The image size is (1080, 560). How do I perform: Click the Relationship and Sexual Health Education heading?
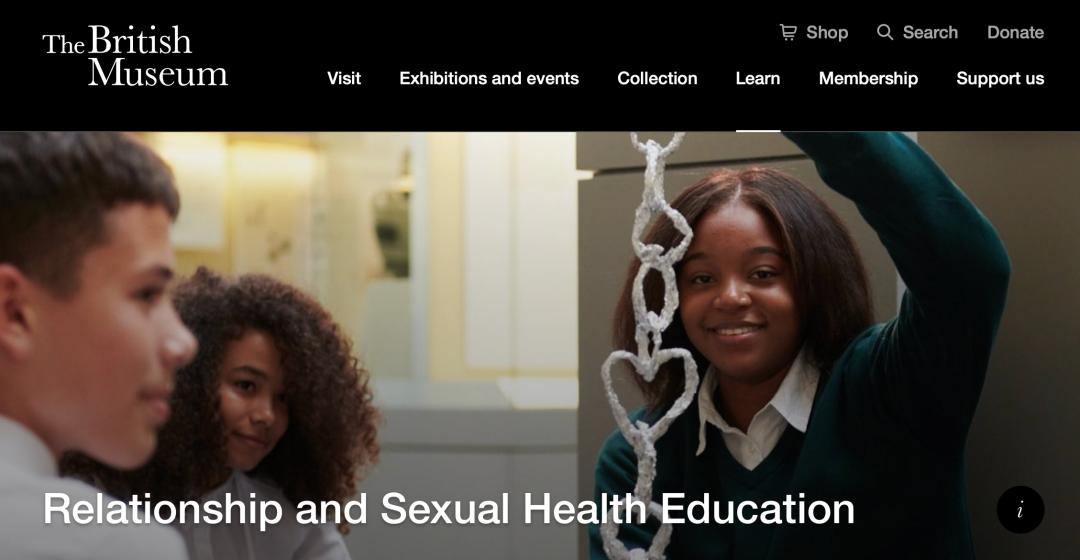tap(449, 509)
